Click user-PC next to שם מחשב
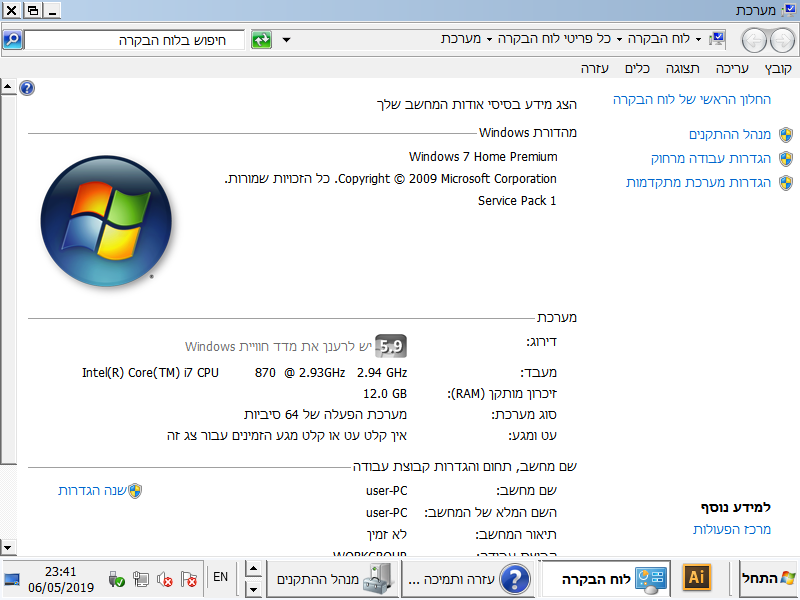This screenshot has height=600, width=800. (386, 490)
